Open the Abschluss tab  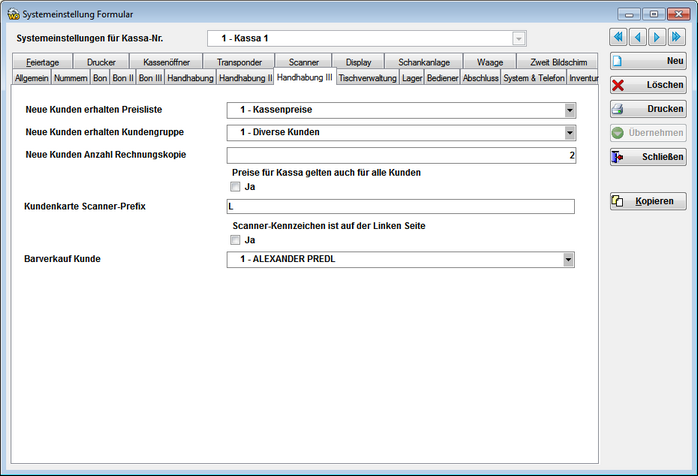(x=481, y=78)
